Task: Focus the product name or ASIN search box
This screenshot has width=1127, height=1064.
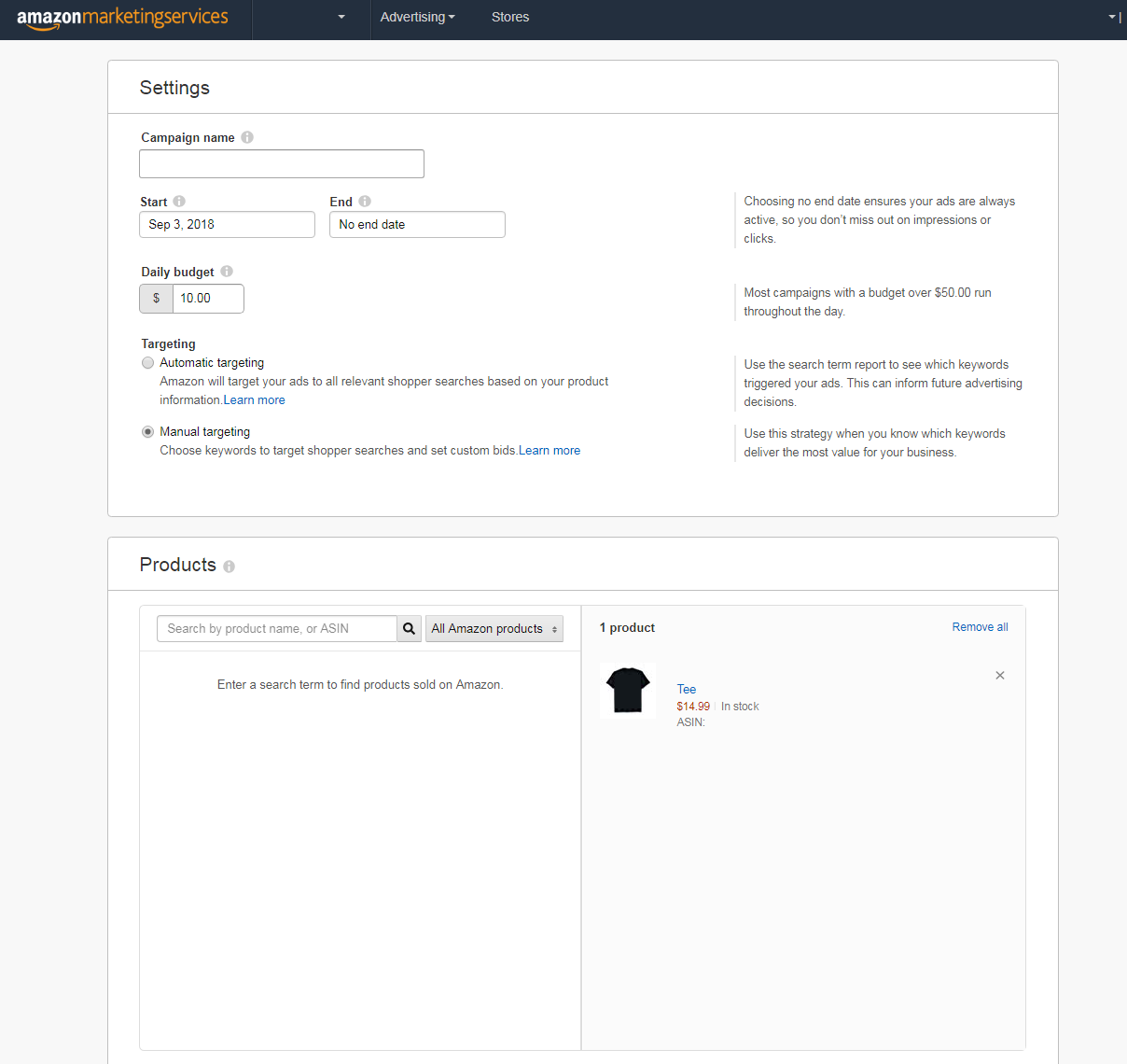Action: pos(277,629)
